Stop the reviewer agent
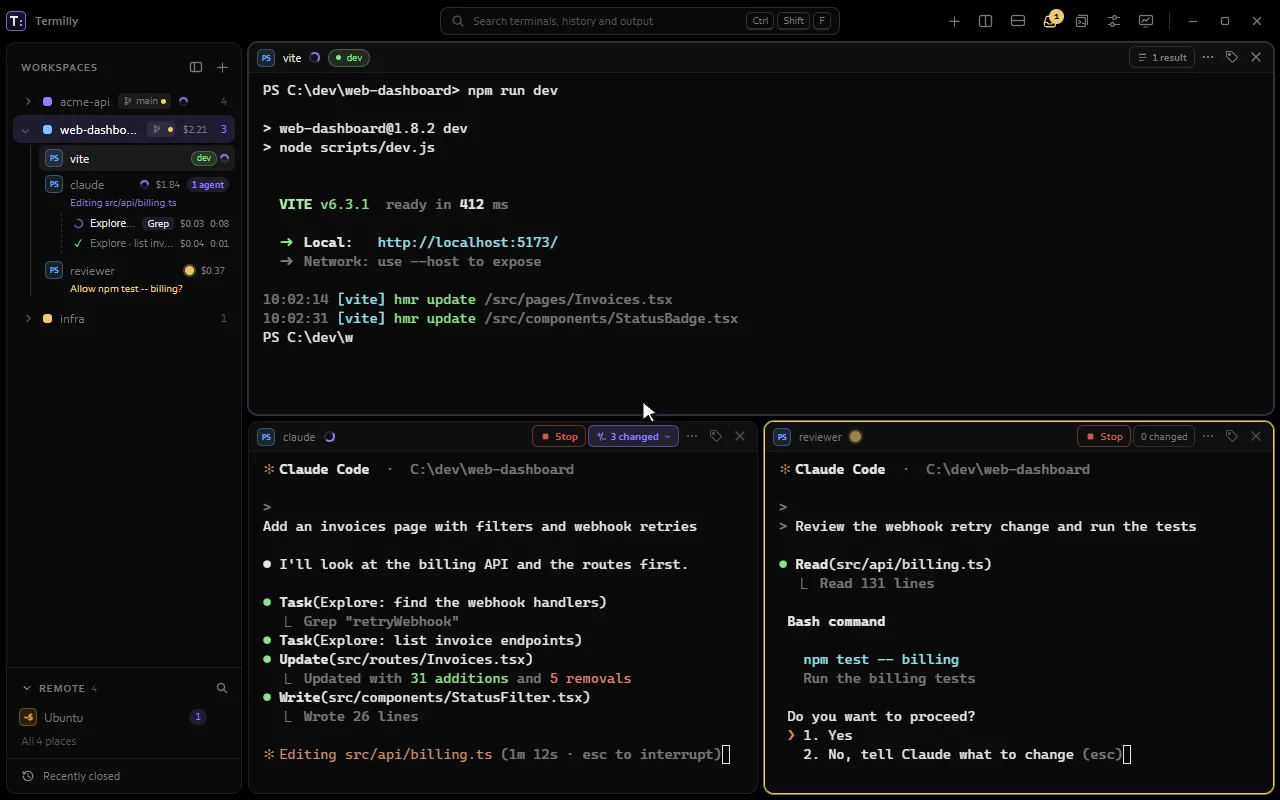This screenshot has height=800, width=1280. pos(1105,436)
